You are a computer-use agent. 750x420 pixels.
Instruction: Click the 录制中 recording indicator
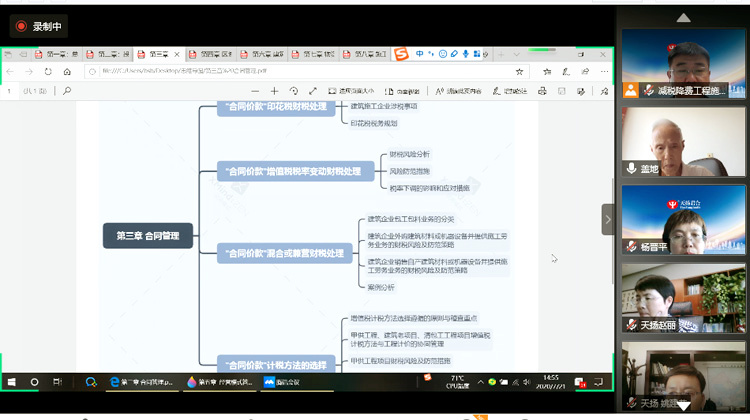coord(40,26)
